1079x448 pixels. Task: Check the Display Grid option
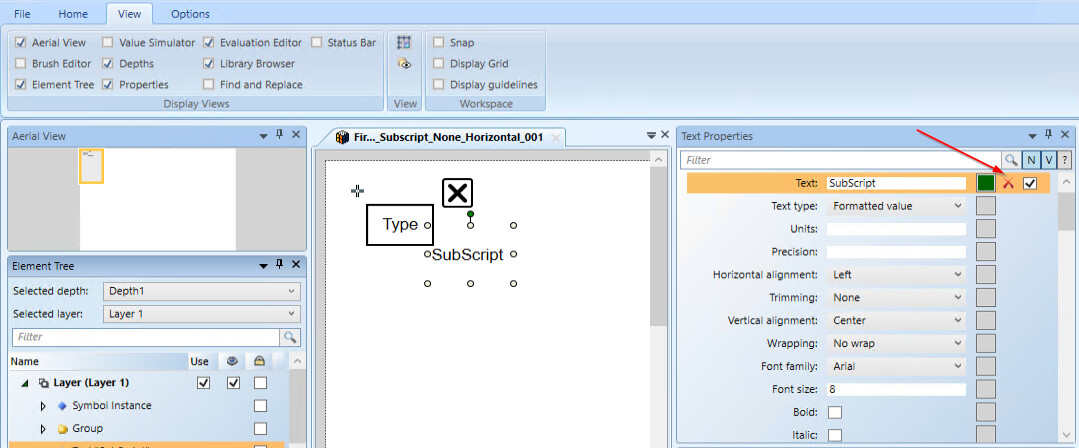pos(438,64)
